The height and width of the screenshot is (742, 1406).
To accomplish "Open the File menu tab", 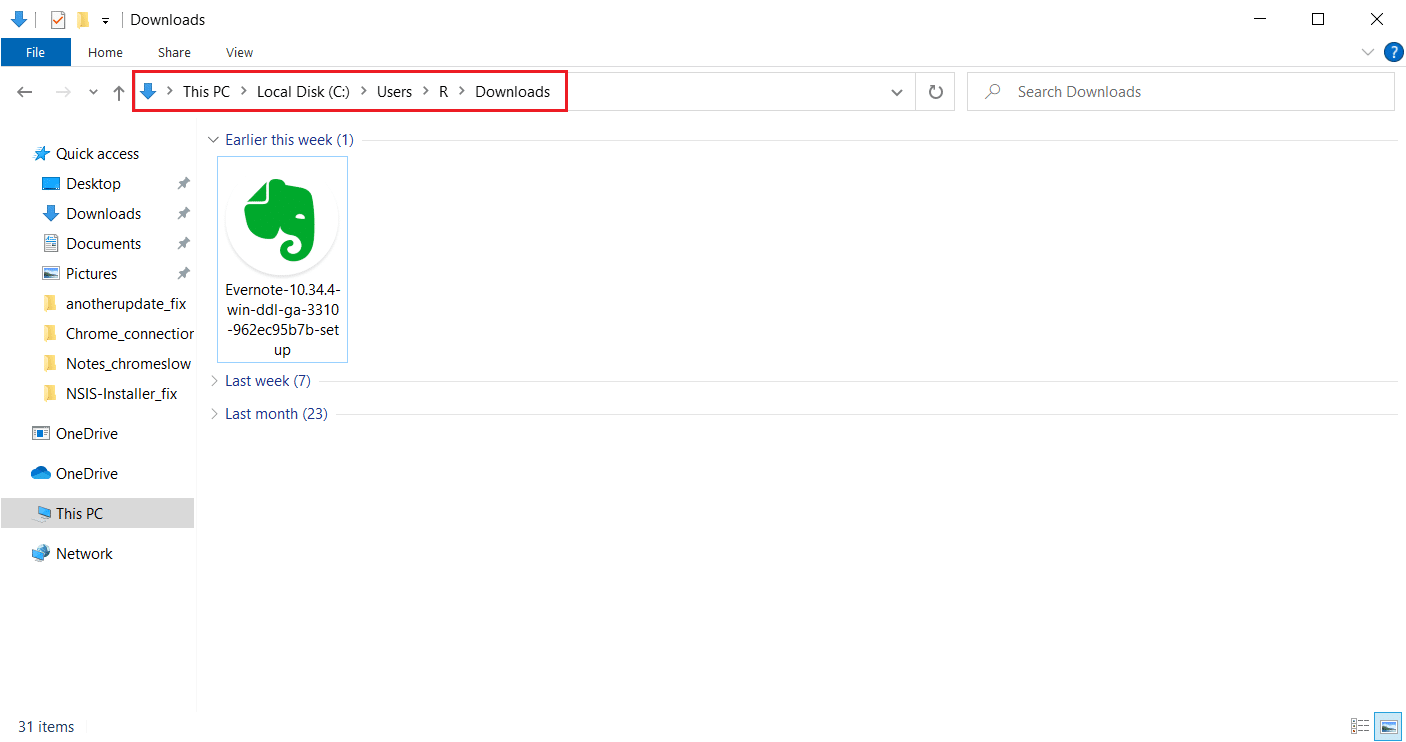I will [35, 52].
